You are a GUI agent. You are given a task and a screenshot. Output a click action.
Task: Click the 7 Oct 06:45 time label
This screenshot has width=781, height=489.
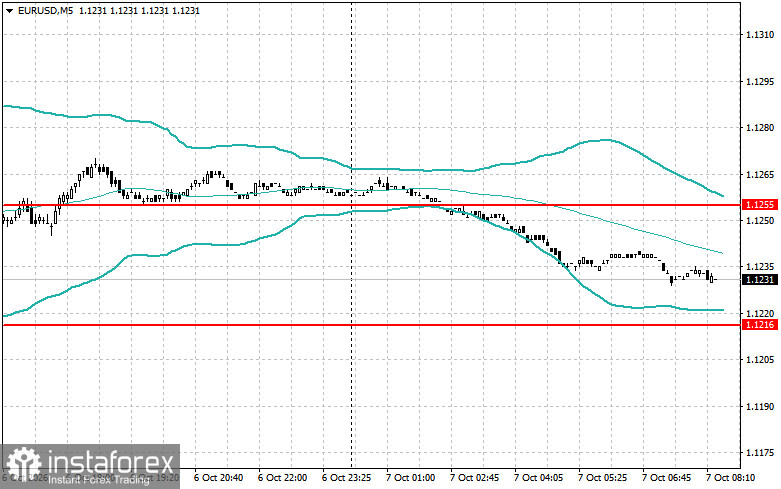coord(666,478)
